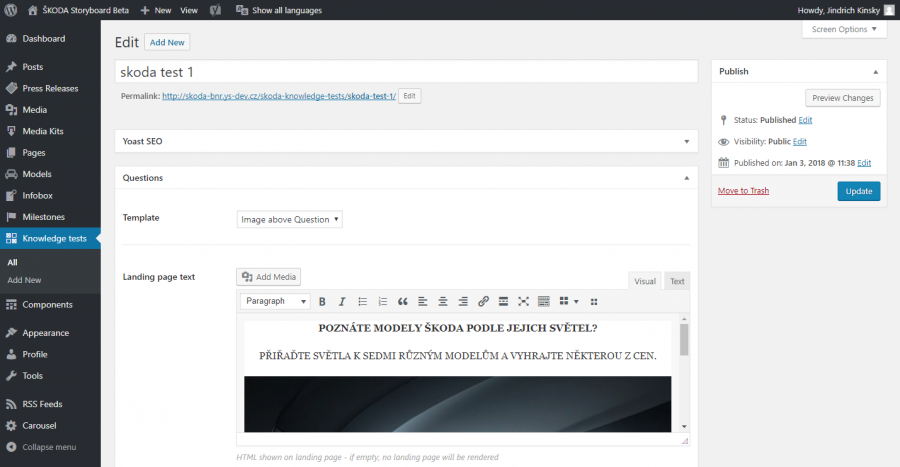900x467 pixels.
Task: Align text left
Action: 423,301
